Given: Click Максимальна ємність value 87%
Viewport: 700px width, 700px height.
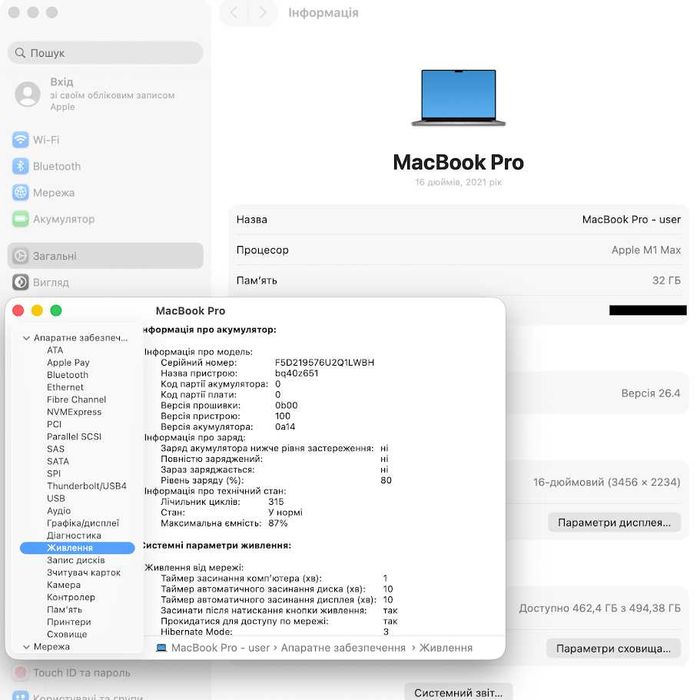Looking at the screenshot, I should [278, 523].
